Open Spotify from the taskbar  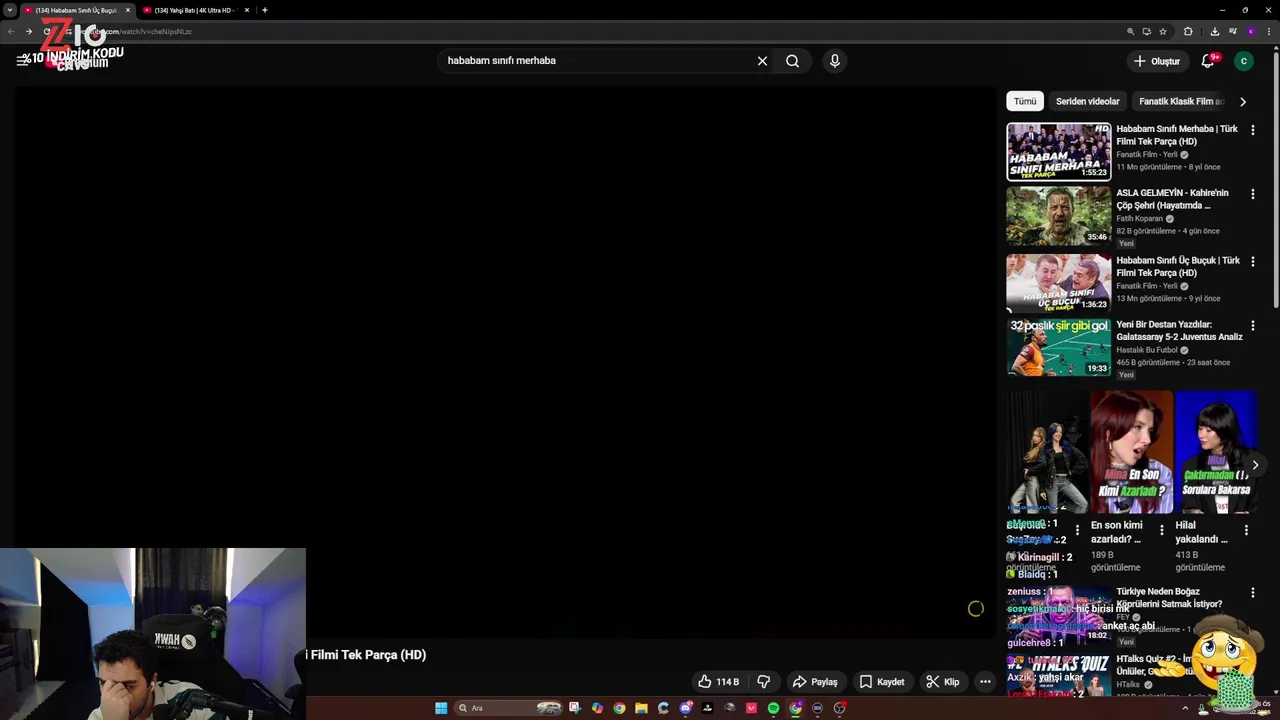pyautogui.click(x=773, y=708)
